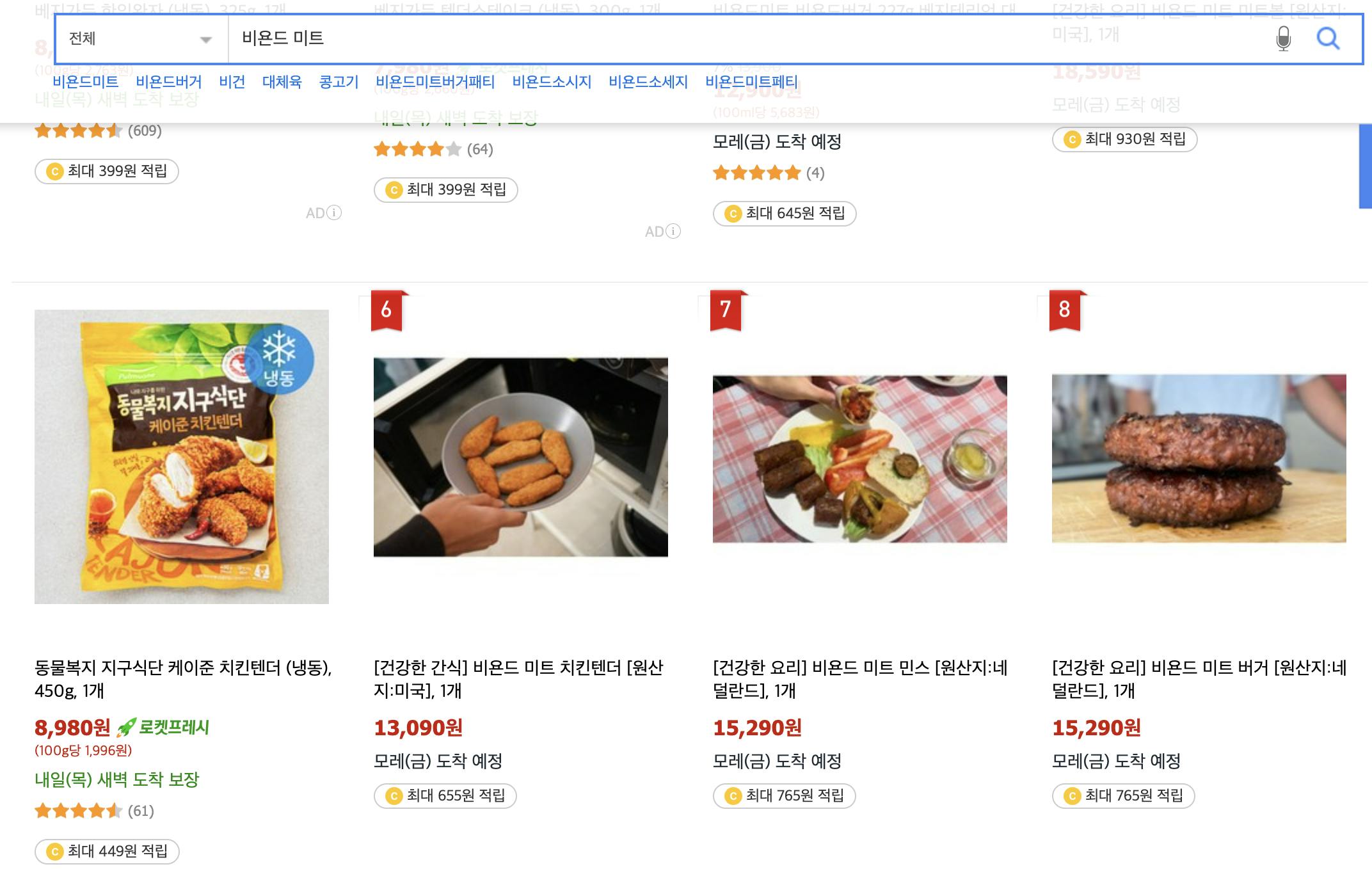Screen dimensions: 1372x869
Task: Select the 대체육 related search keyword
Action: 282,82
